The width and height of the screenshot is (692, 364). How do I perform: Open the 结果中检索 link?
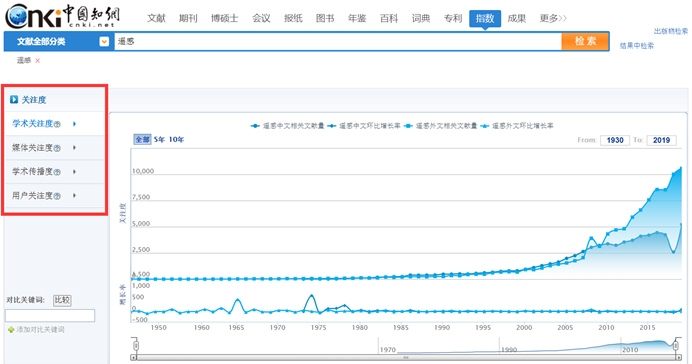tap(637, 45)
